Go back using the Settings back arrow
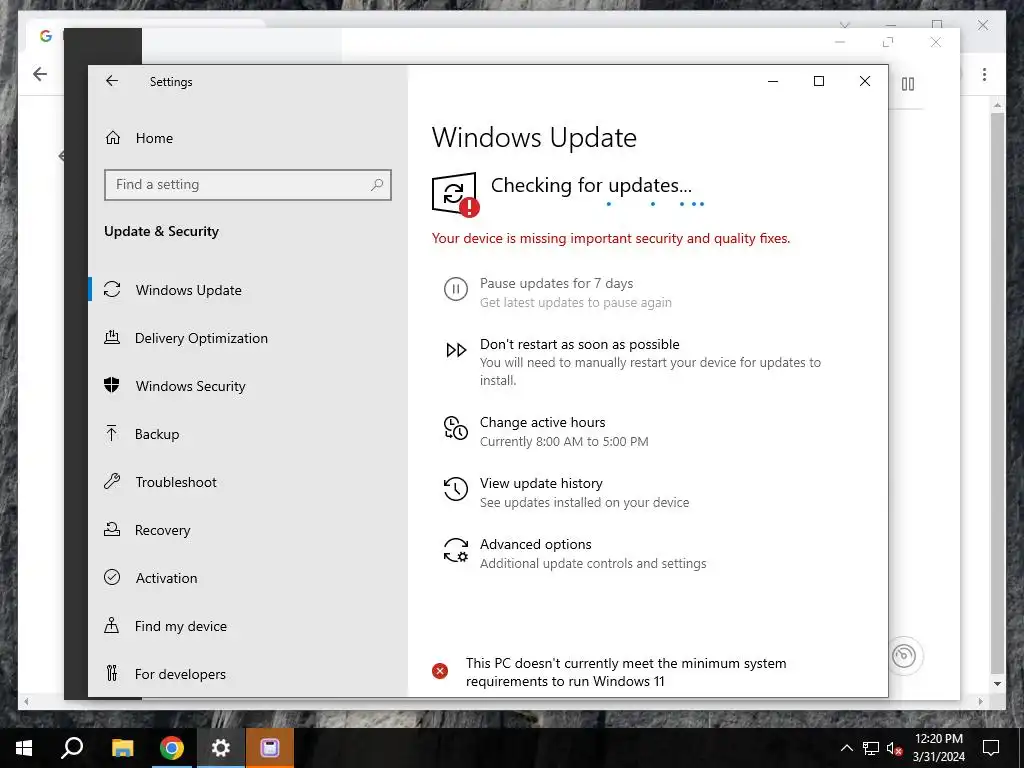Viewport: 1024px width, 768px height. tap(112, 81)
